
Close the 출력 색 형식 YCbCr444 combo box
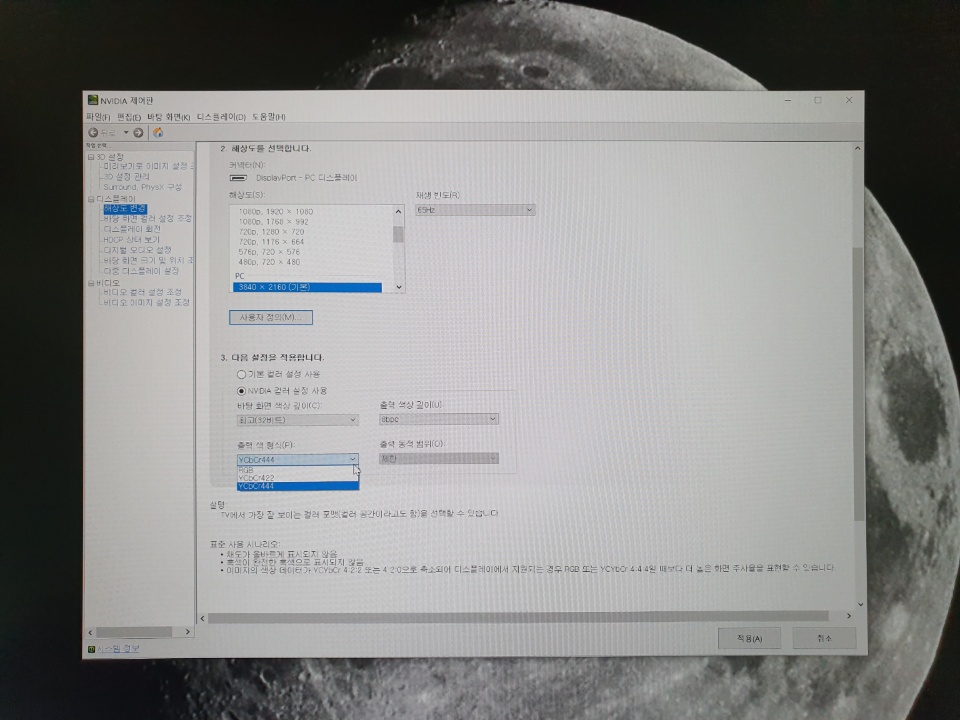[x=298, y=459]
